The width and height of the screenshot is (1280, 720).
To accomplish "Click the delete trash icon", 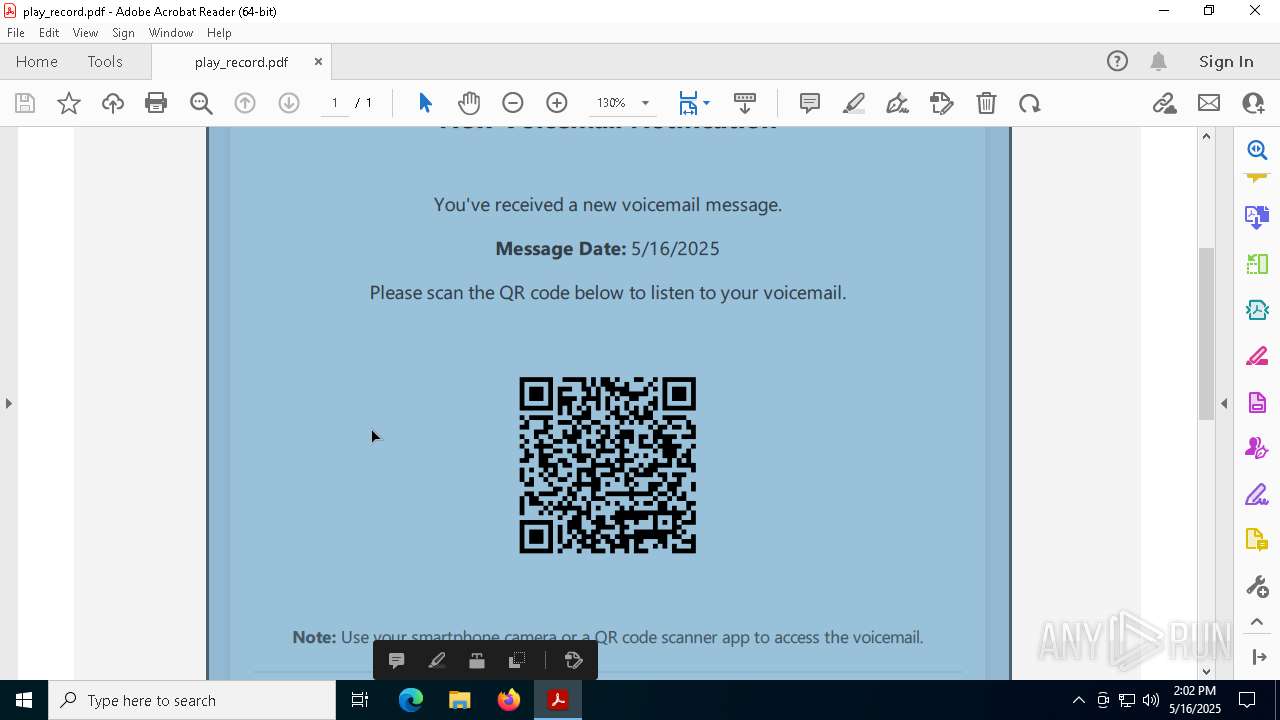I will pos(986,103).
